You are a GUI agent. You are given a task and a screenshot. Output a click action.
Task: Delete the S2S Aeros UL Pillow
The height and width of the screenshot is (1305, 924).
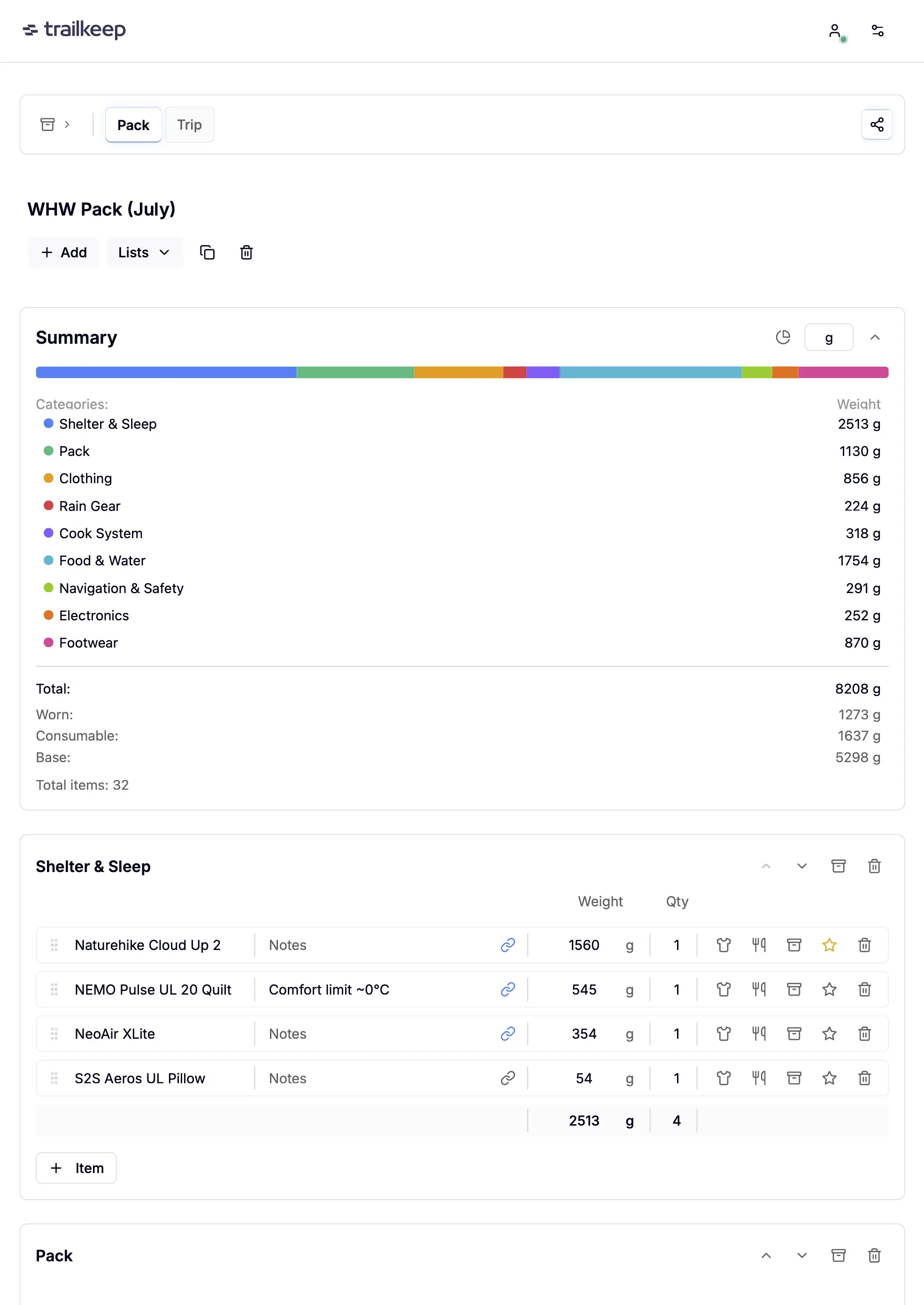(864, 1077)
